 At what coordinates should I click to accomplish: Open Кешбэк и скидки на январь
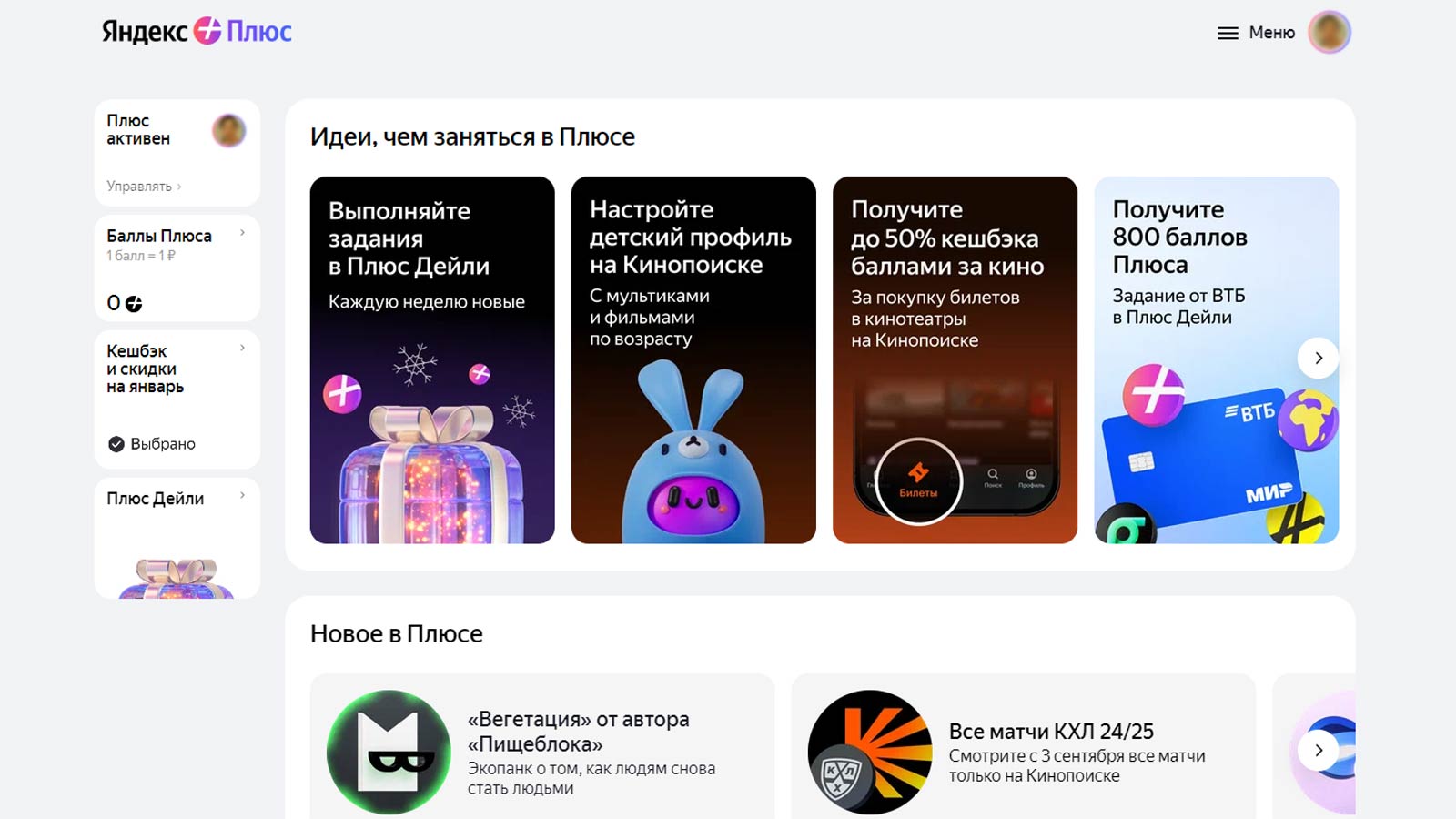177,399
